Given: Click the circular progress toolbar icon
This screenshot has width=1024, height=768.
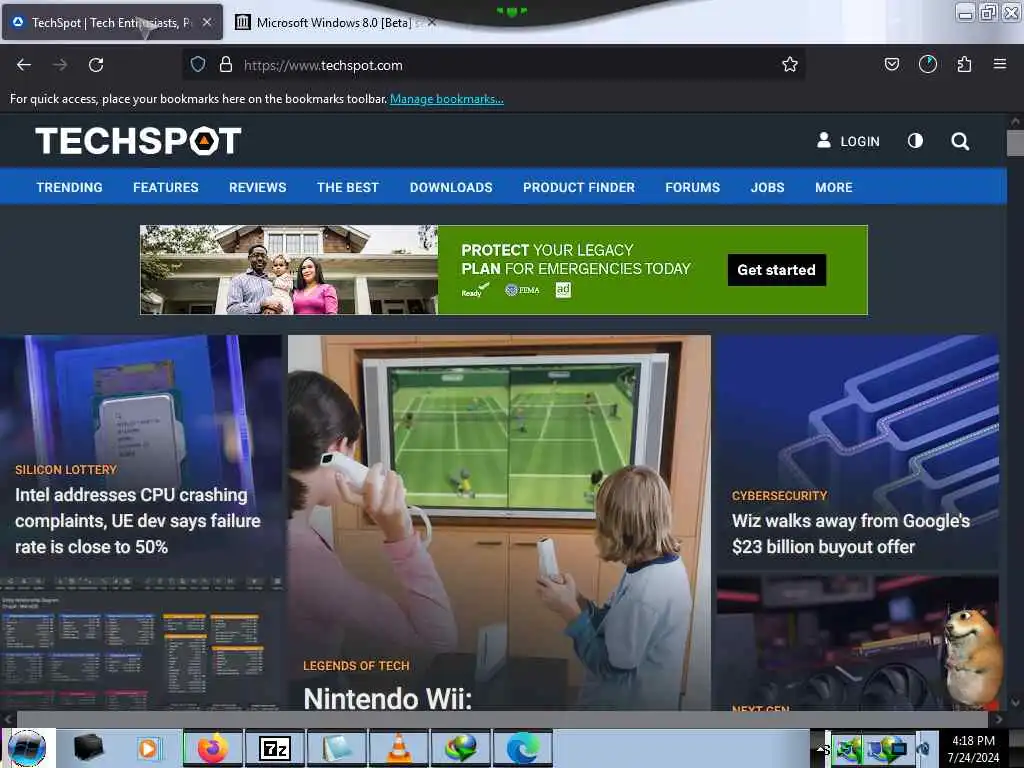Looking at the screenshot, I should click(x=928, y=64).
